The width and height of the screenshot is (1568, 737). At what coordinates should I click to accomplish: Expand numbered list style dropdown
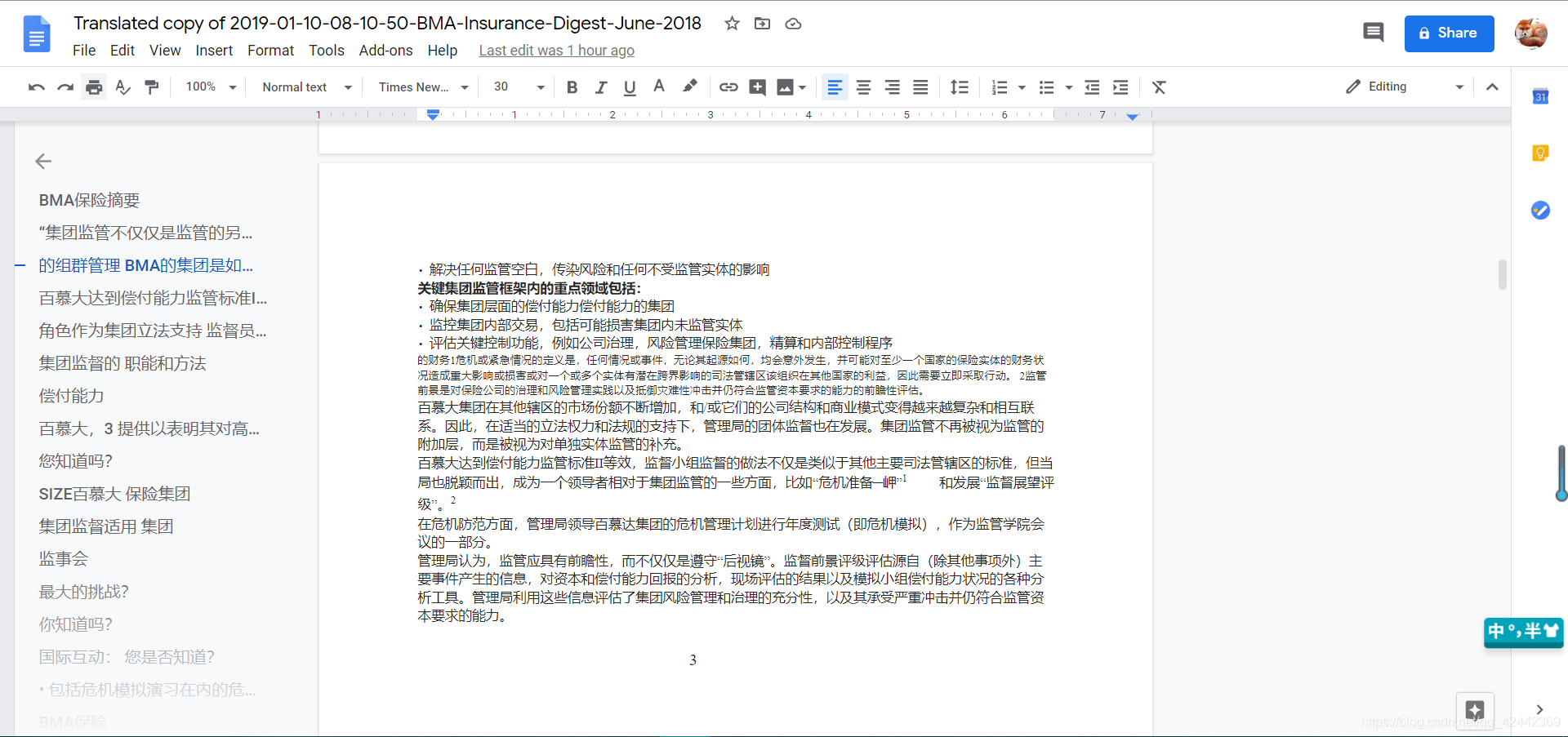click(x=1022, y=87)
